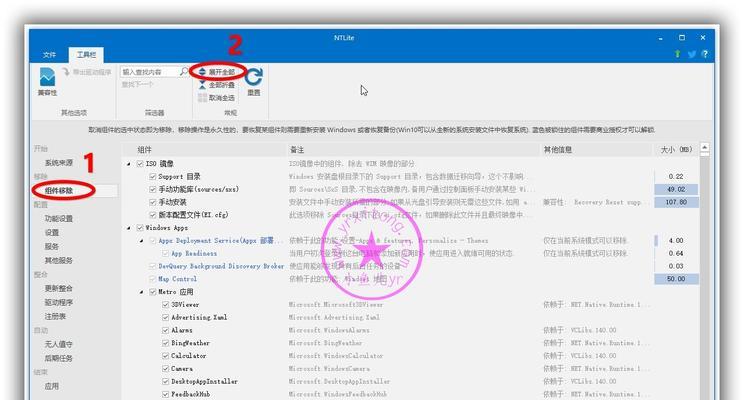This screenshot has height=400, width=744.
Task: Collapse the ISO 镜像 tree node
Action: click(x=129, y=164)
